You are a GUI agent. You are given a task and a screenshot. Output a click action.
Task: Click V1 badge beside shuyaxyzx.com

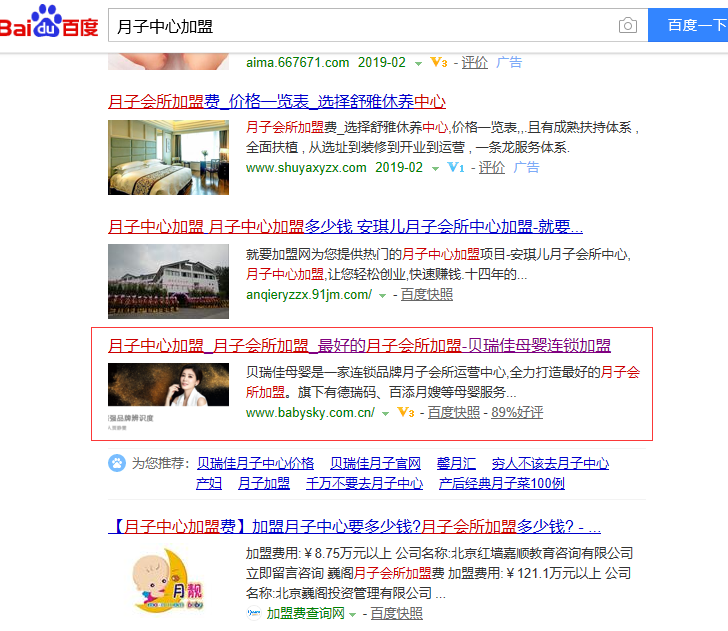[455, 167]
